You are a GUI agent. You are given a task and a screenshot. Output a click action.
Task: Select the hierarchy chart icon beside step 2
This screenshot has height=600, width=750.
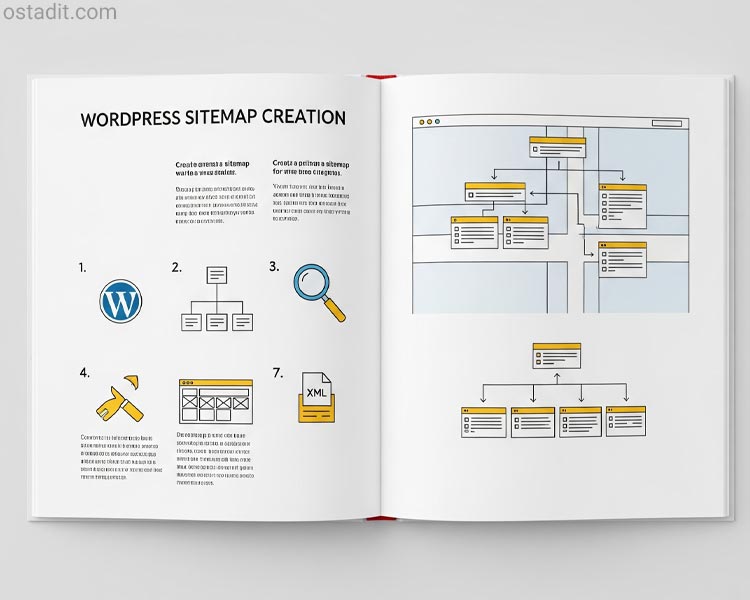click(x=216, y=299)
